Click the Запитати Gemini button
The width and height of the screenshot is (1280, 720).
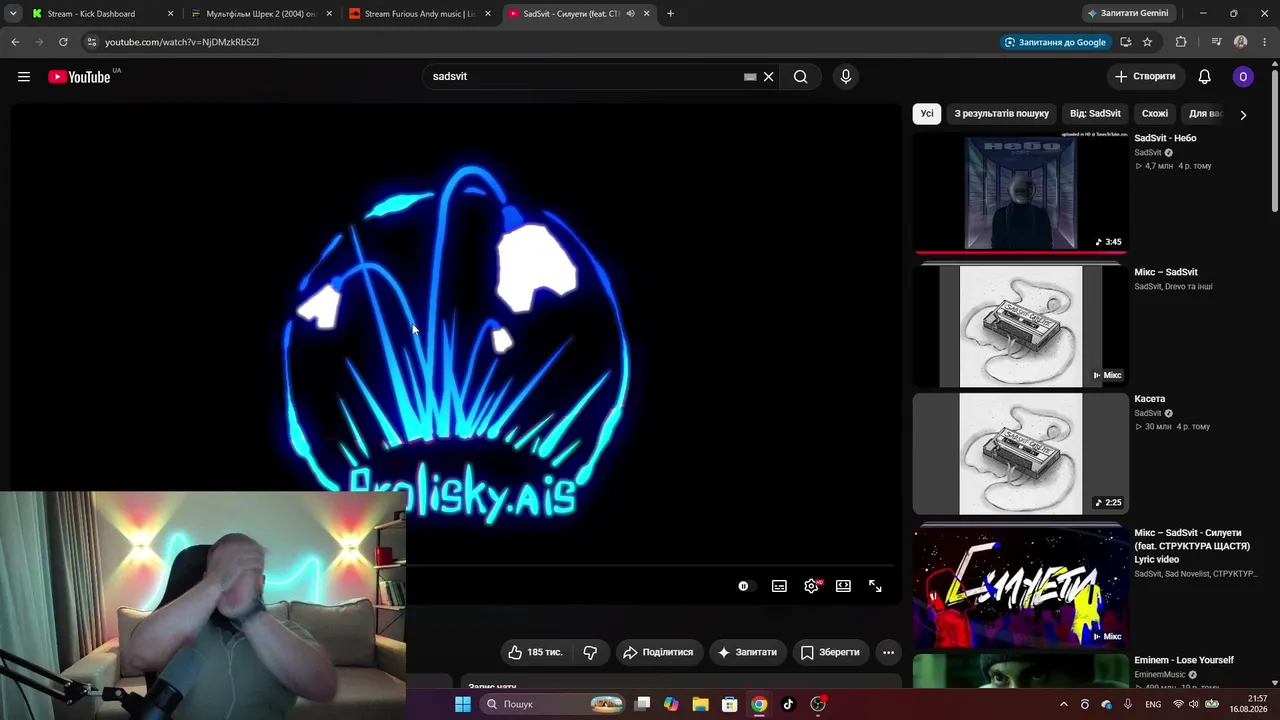coord(1129,14)
